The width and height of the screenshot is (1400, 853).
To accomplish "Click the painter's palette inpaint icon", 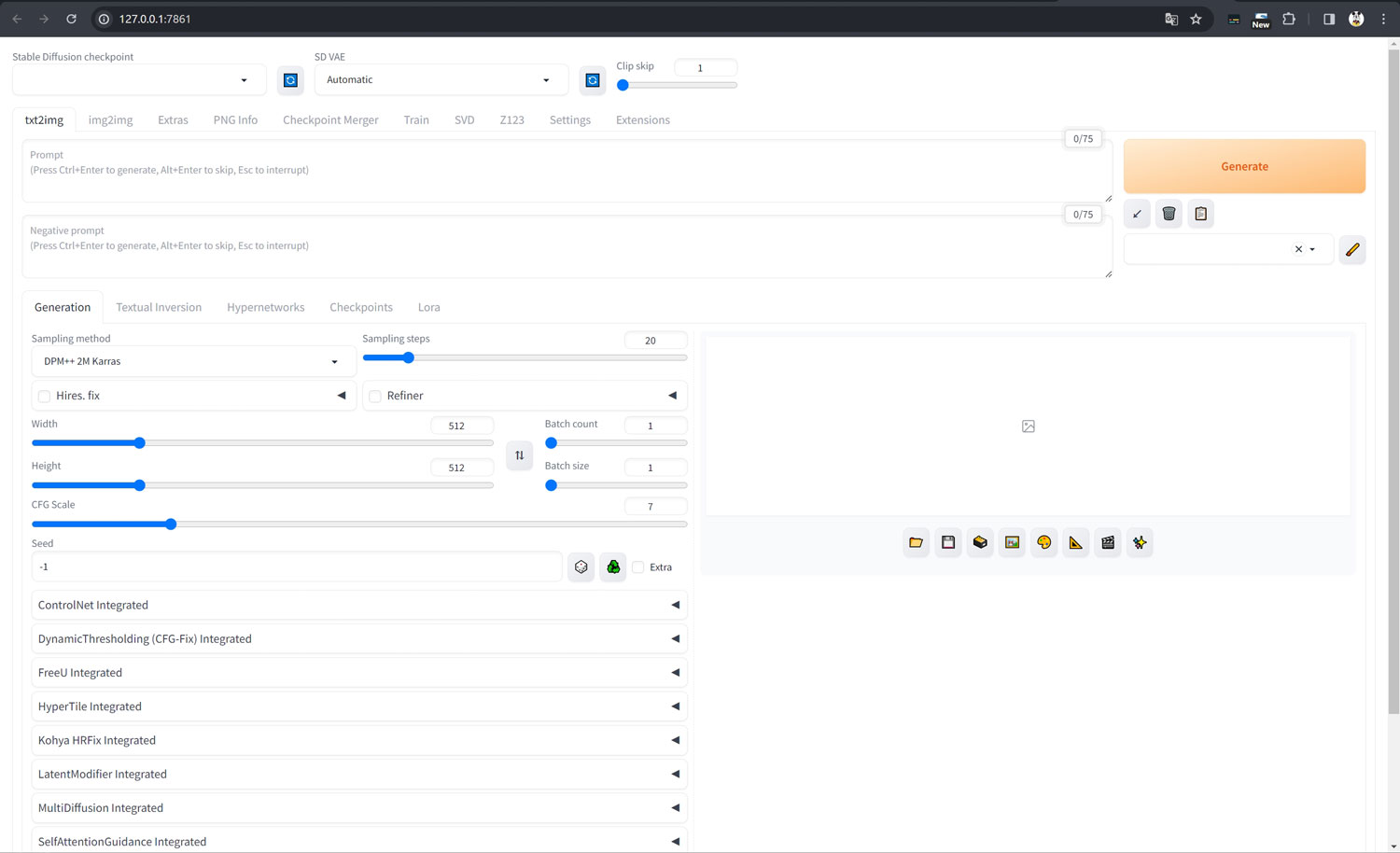I will [x=1043, y=542].
